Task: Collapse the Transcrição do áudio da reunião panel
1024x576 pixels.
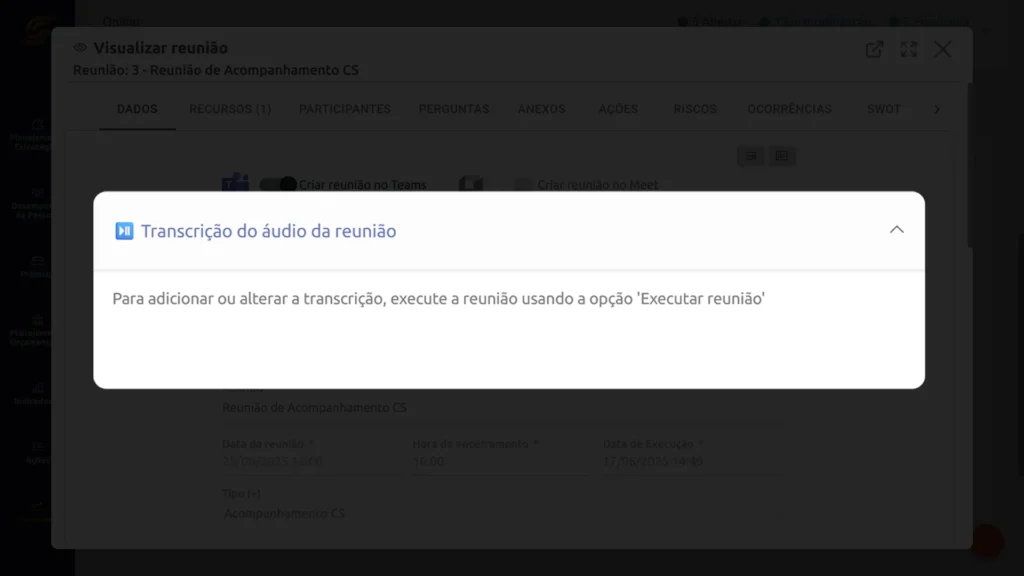Action: click(x=897, y=229)
